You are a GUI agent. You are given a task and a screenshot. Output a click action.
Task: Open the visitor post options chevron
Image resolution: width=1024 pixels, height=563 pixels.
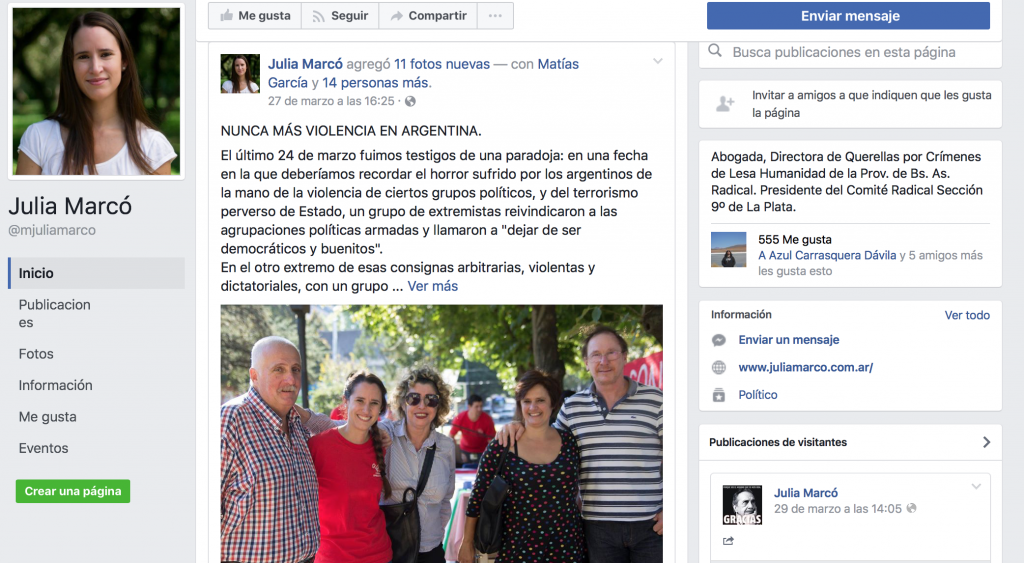pyautogui.click(x=976, y=487)
